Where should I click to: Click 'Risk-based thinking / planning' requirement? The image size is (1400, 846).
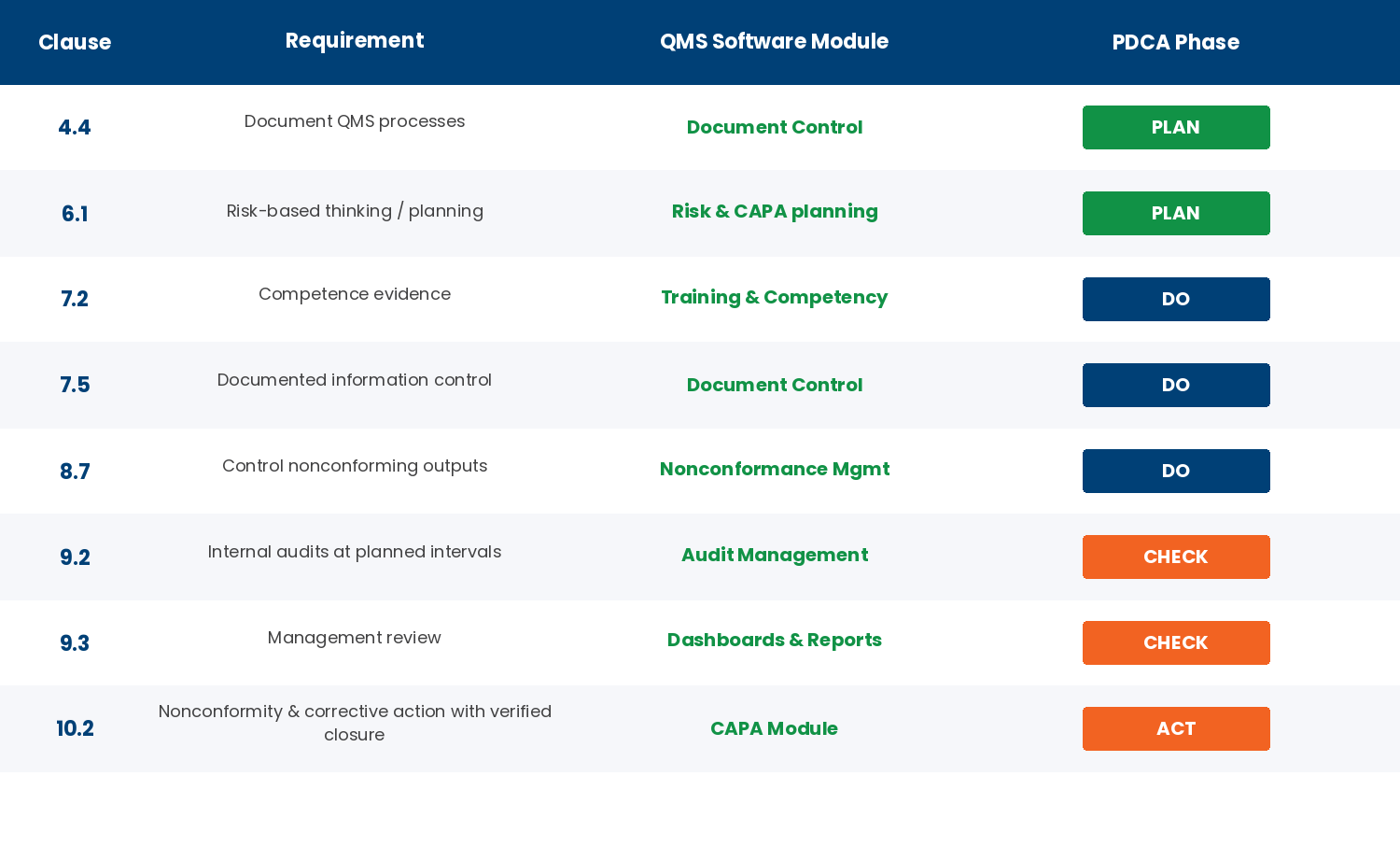point(355,211)
